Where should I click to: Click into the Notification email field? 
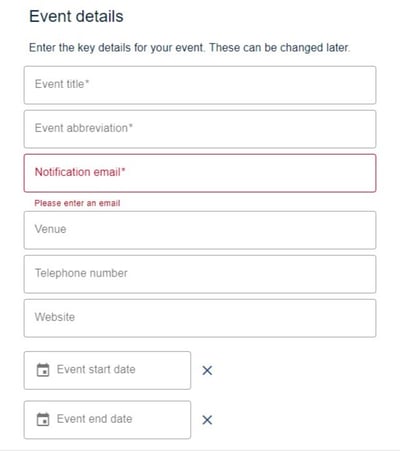pyautogui.click(x=200, y=173)
